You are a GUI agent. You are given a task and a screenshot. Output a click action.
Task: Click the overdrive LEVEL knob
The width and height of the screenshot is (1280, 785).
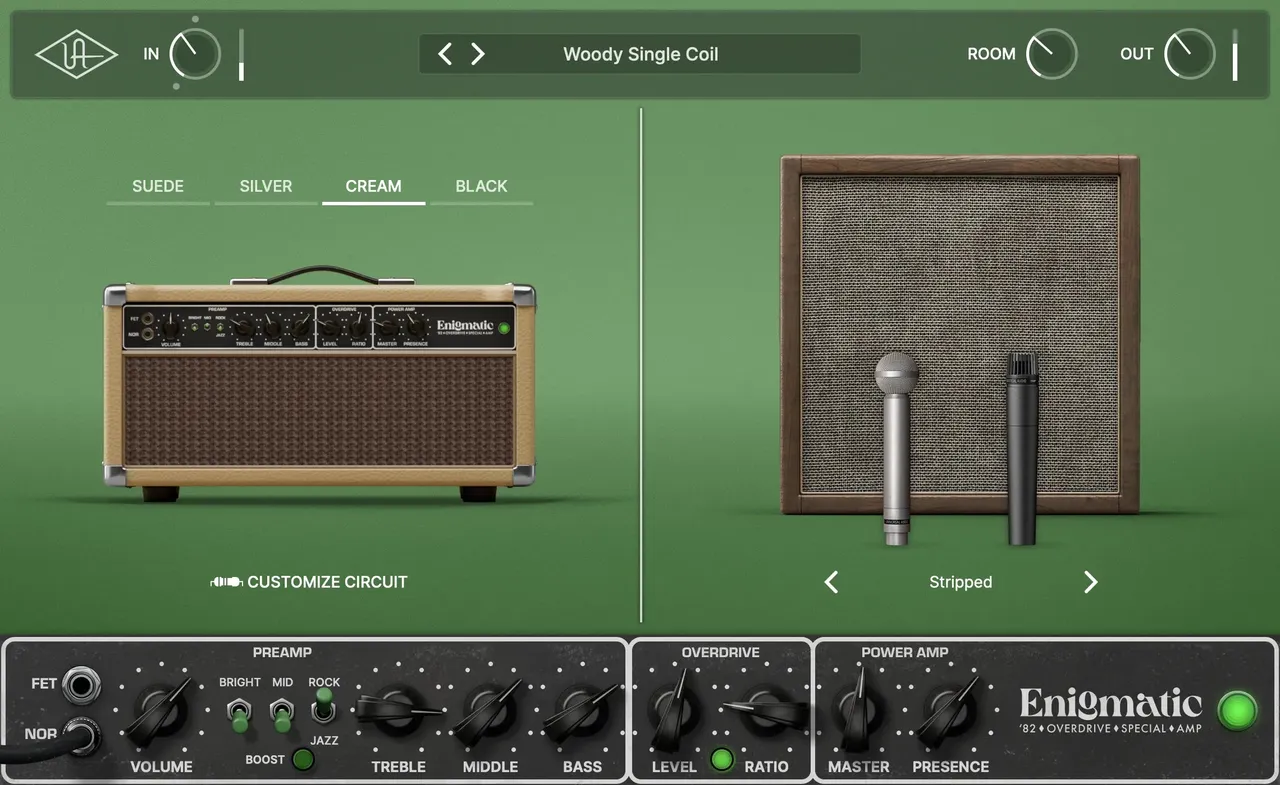coord(674,712)
